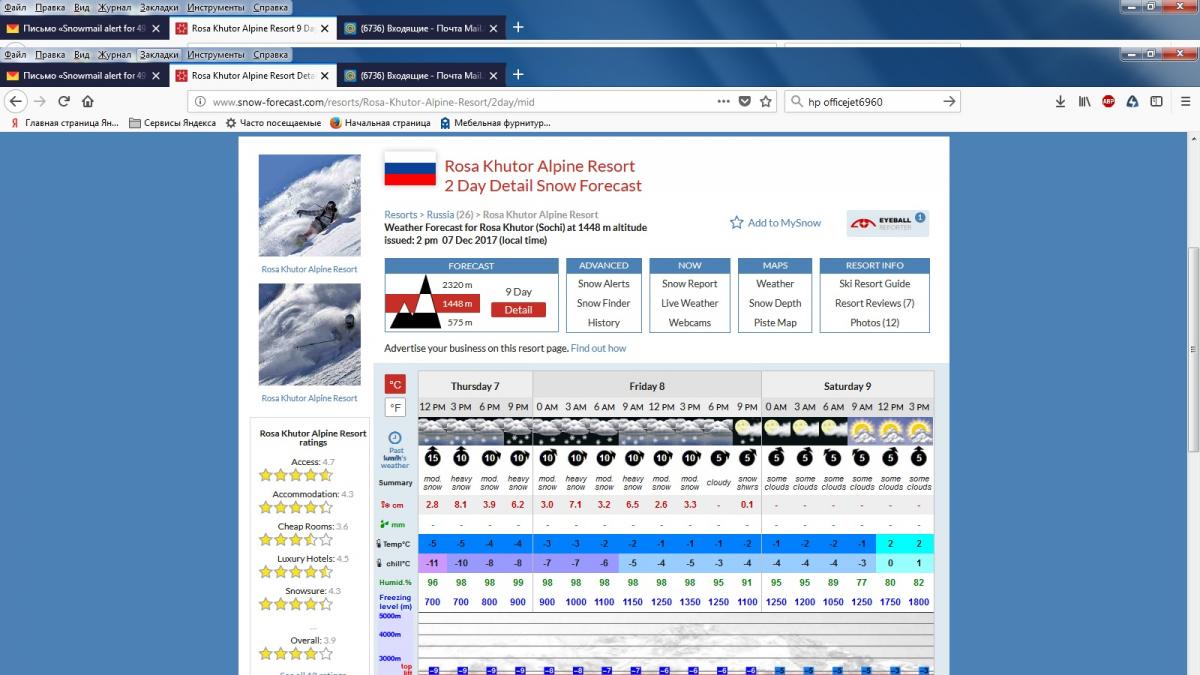Open the Snow Finder link
Viewport: 1200px width, 675px height.
[x=603, y=303]
